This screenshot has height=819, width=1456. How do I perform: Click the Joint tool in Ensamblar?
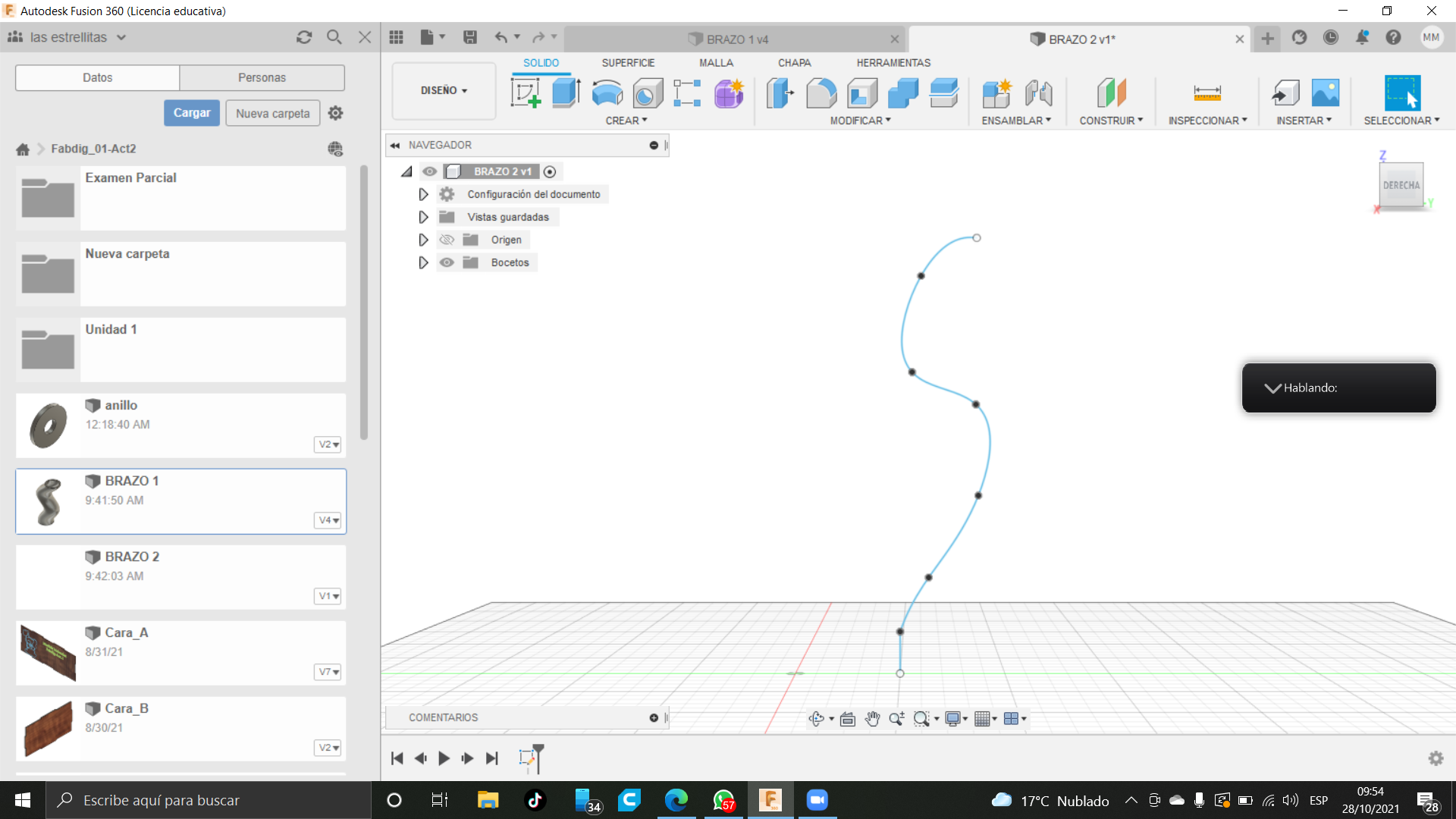click(1038, 93)
